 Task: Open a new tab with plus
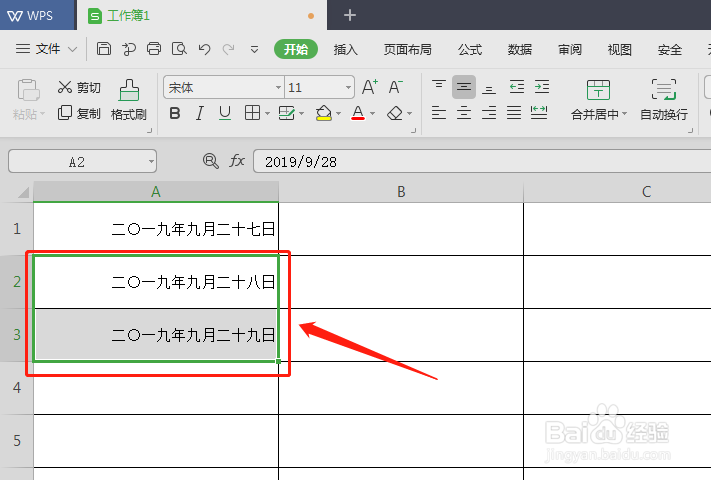350,15
